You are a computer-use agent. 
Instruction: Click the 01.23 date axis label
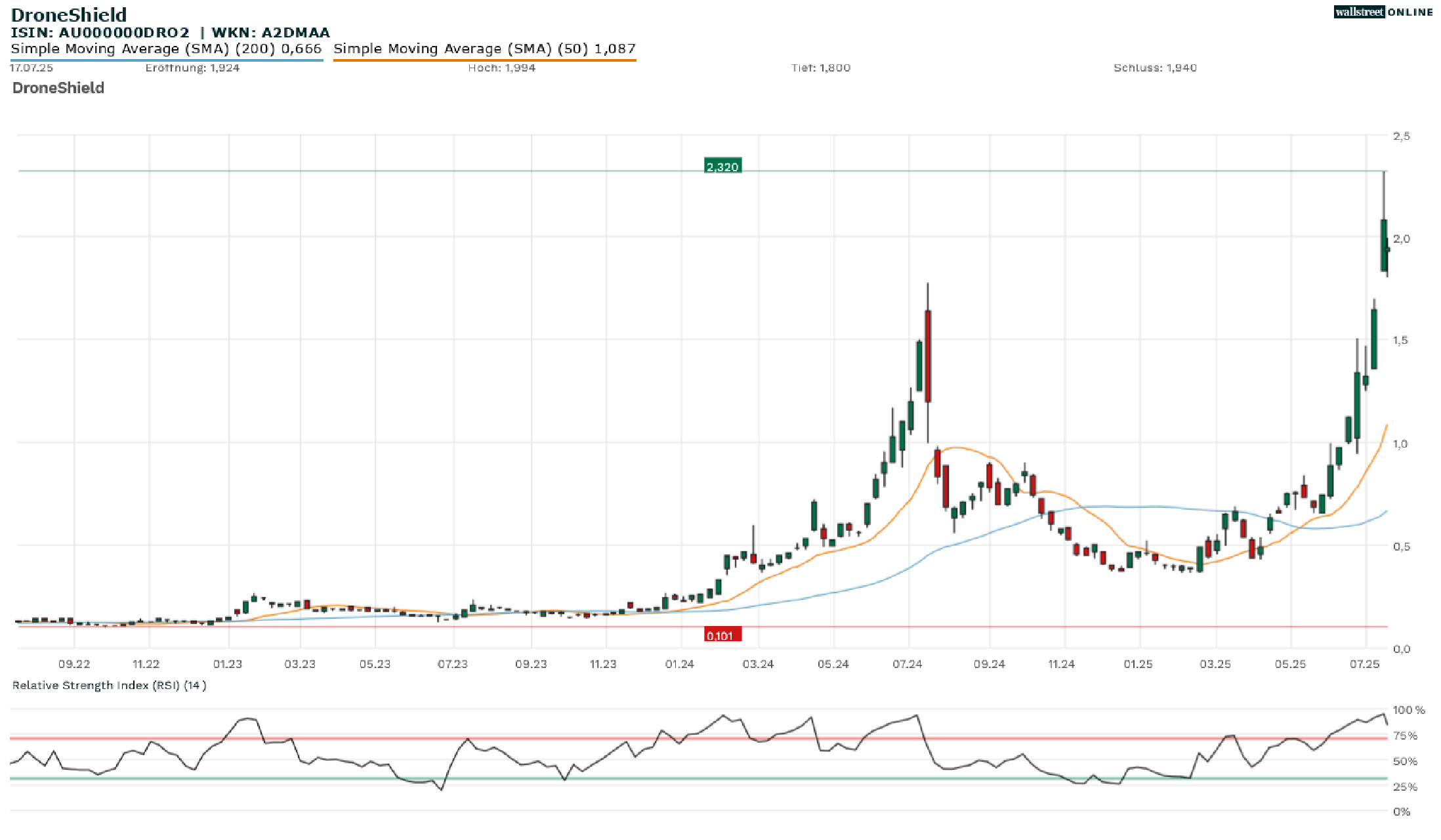[228, 664]
